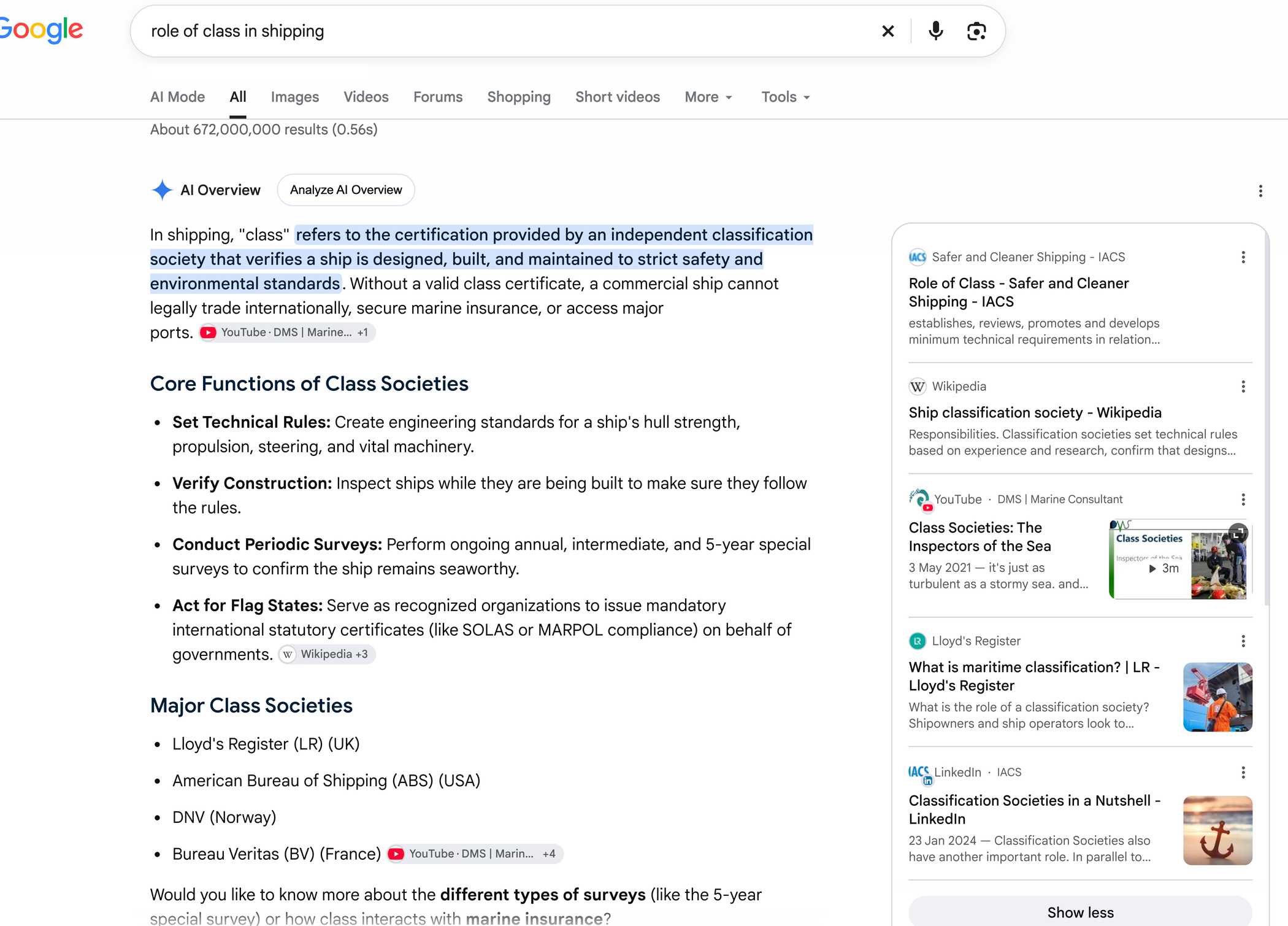Open the Tools dropdown
Image resolution: width=1288 pixels, height=926 pixels.
click(x=786, y=97)
